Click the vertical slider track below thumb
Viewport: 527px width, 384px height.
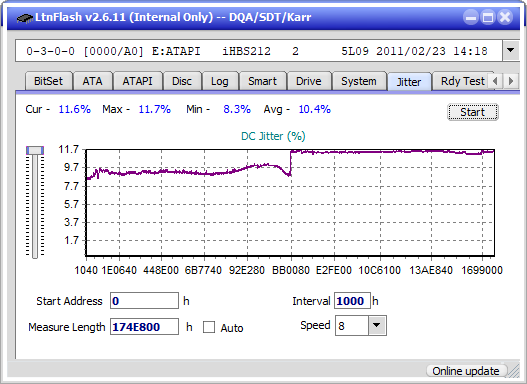(x=35, y=207)
